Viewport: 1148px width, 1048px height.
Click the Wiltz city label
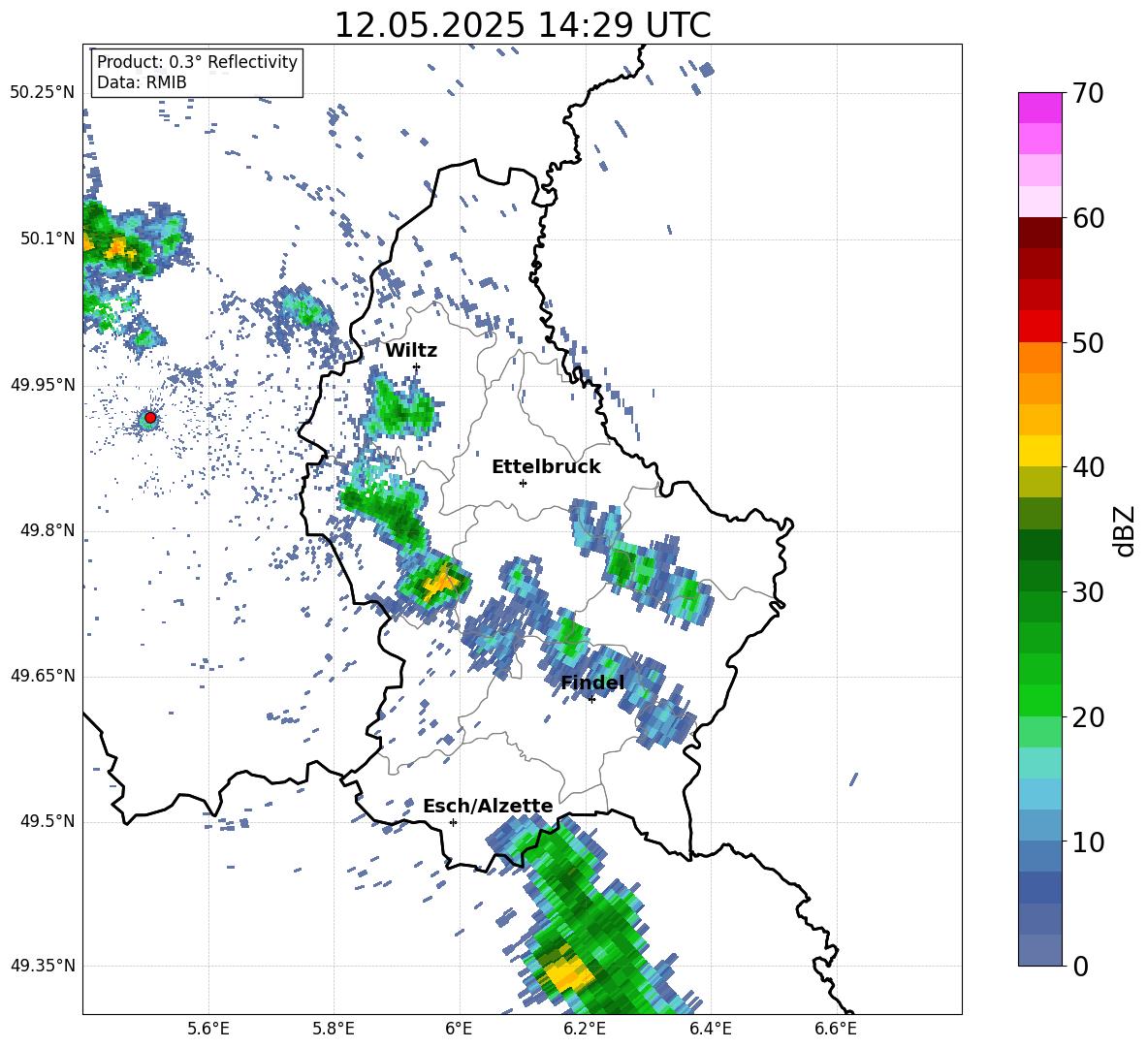[x=411, y=351]
